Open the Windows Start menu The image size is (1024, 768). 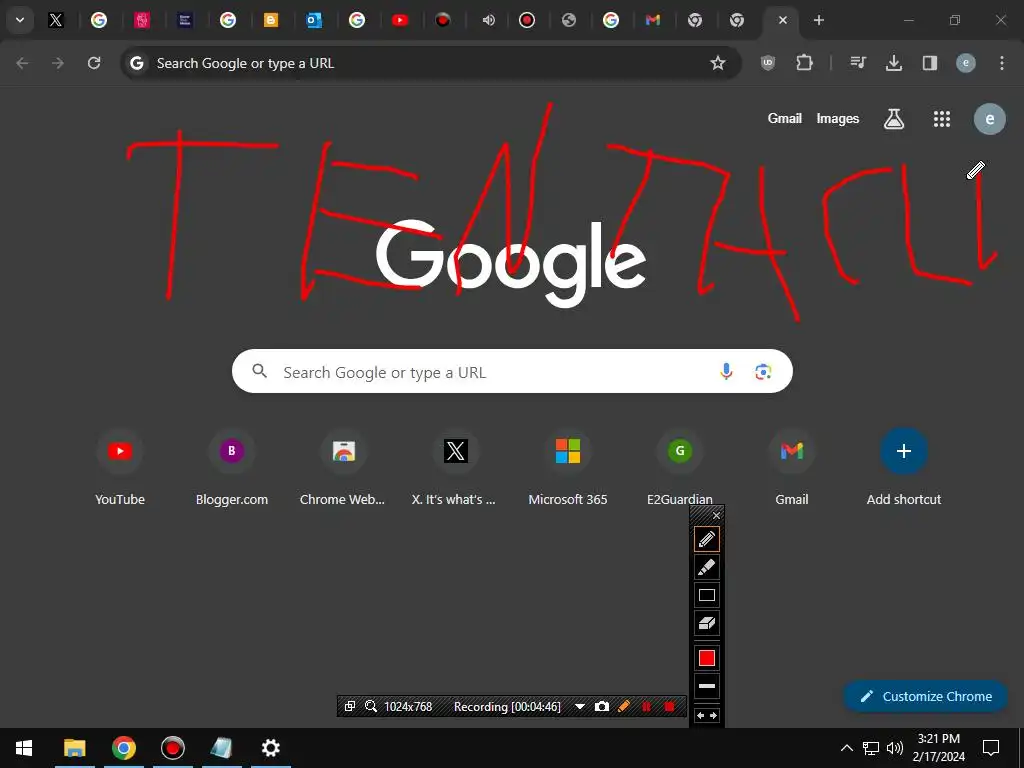tap(24, 748)
